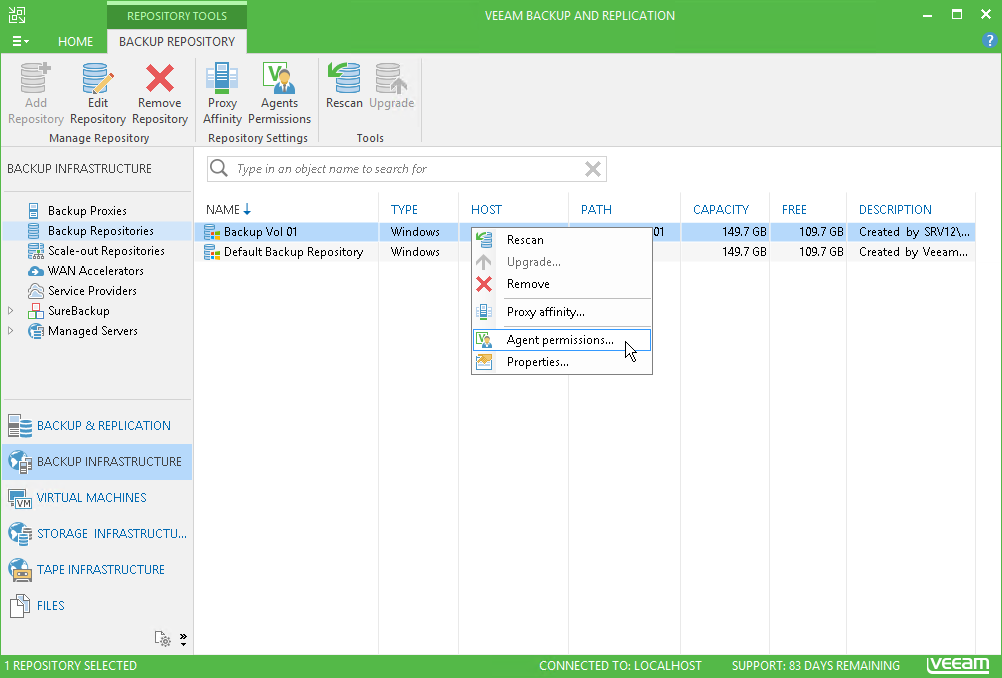The image size is (1002, 678).
Task: Open the help question mark icon
Action: click(989, 41)
